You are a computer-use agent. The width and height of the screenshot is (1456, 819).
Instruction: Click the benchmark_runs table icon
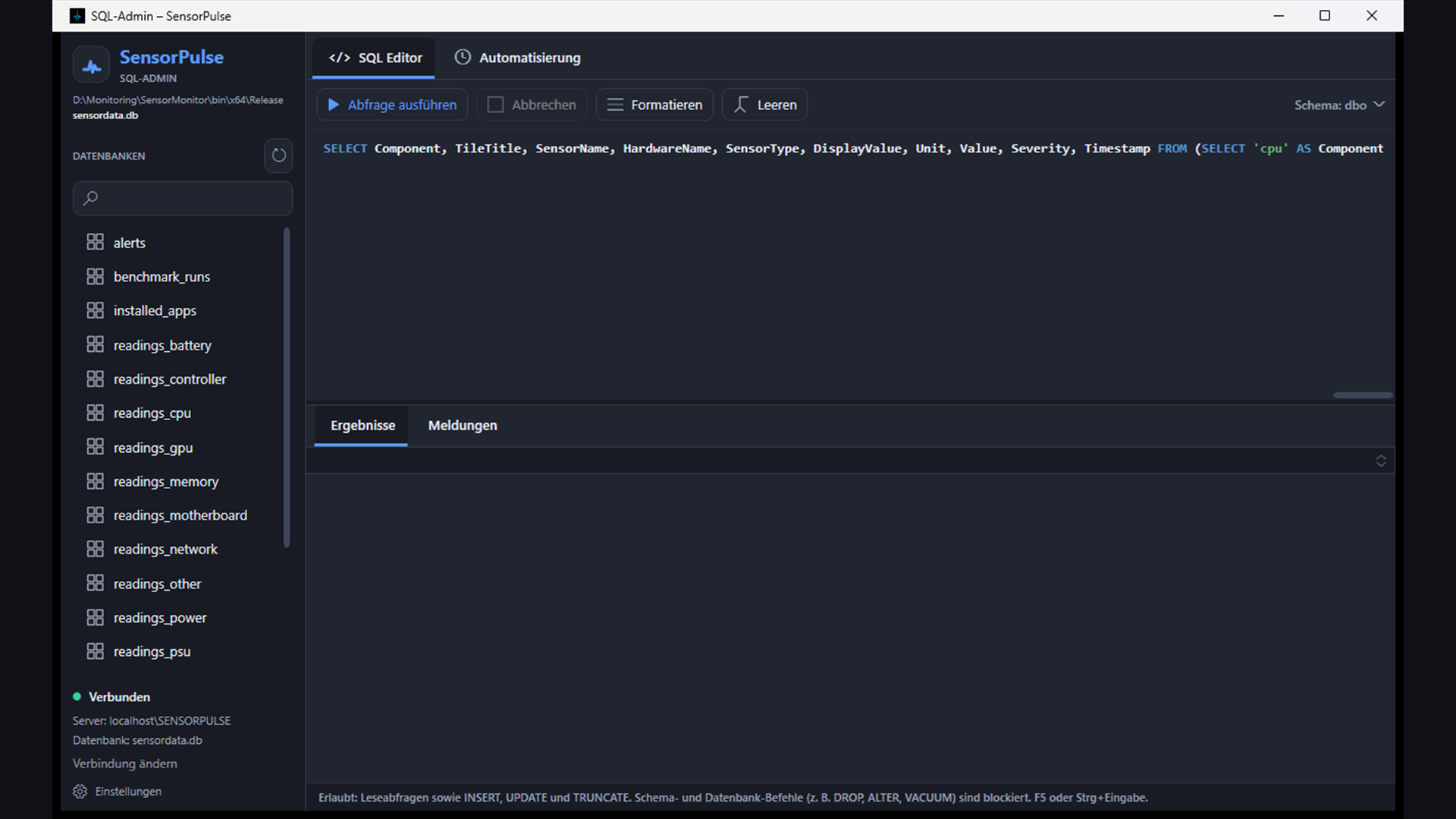[x=95, y=276]
